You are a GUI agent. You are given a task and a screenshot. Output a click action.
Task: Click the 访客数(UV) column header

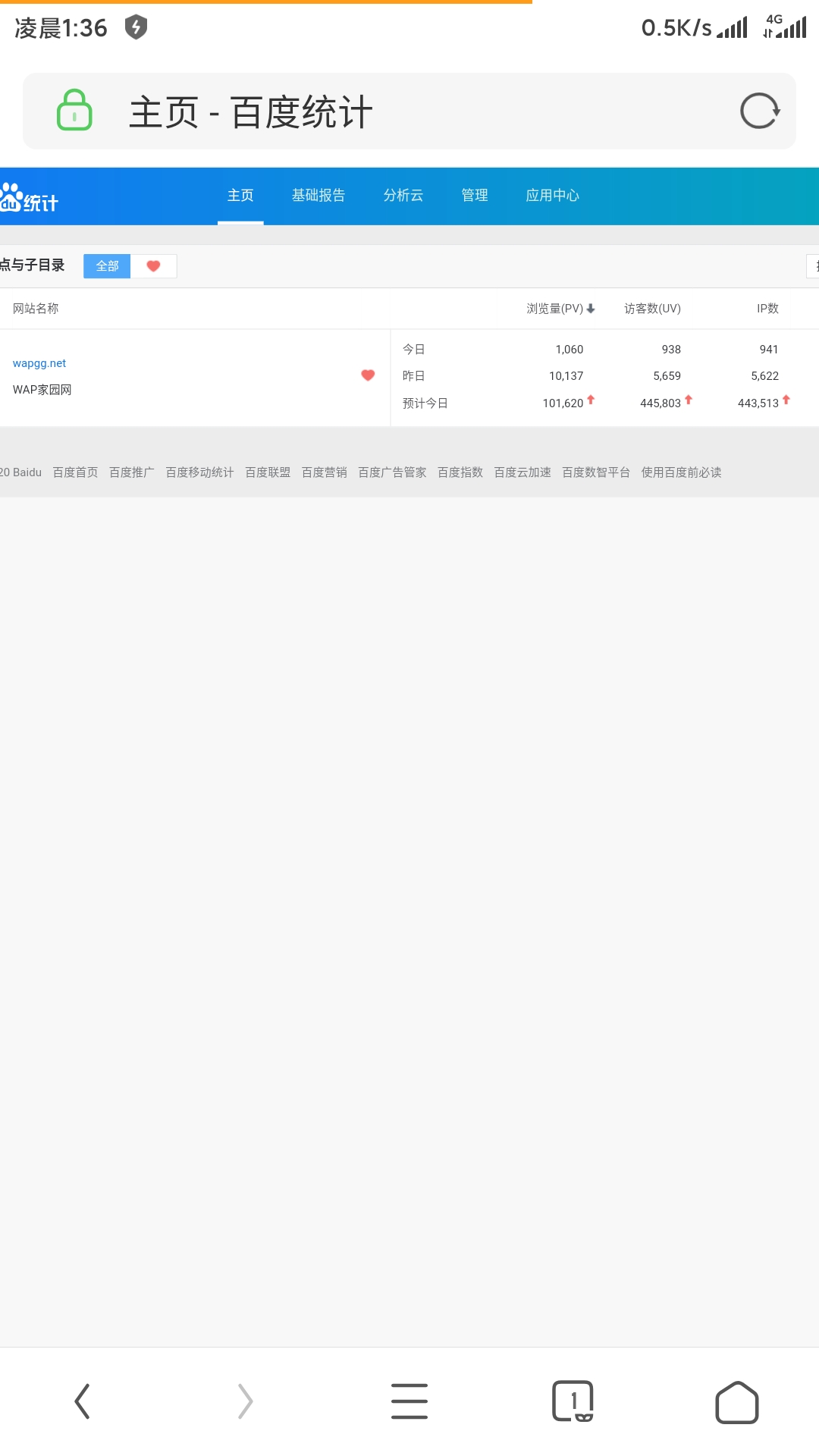pos(652,309)
